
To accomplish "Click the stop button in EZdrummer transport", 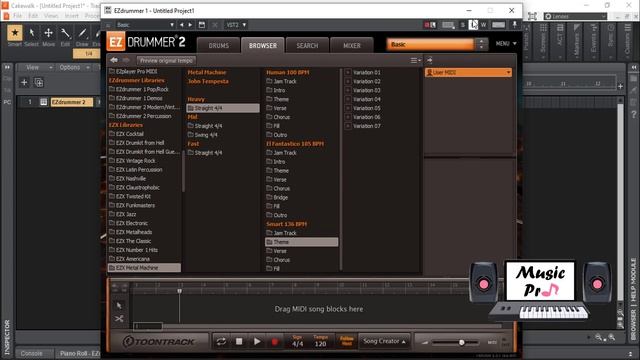I will tap(239, 341).
